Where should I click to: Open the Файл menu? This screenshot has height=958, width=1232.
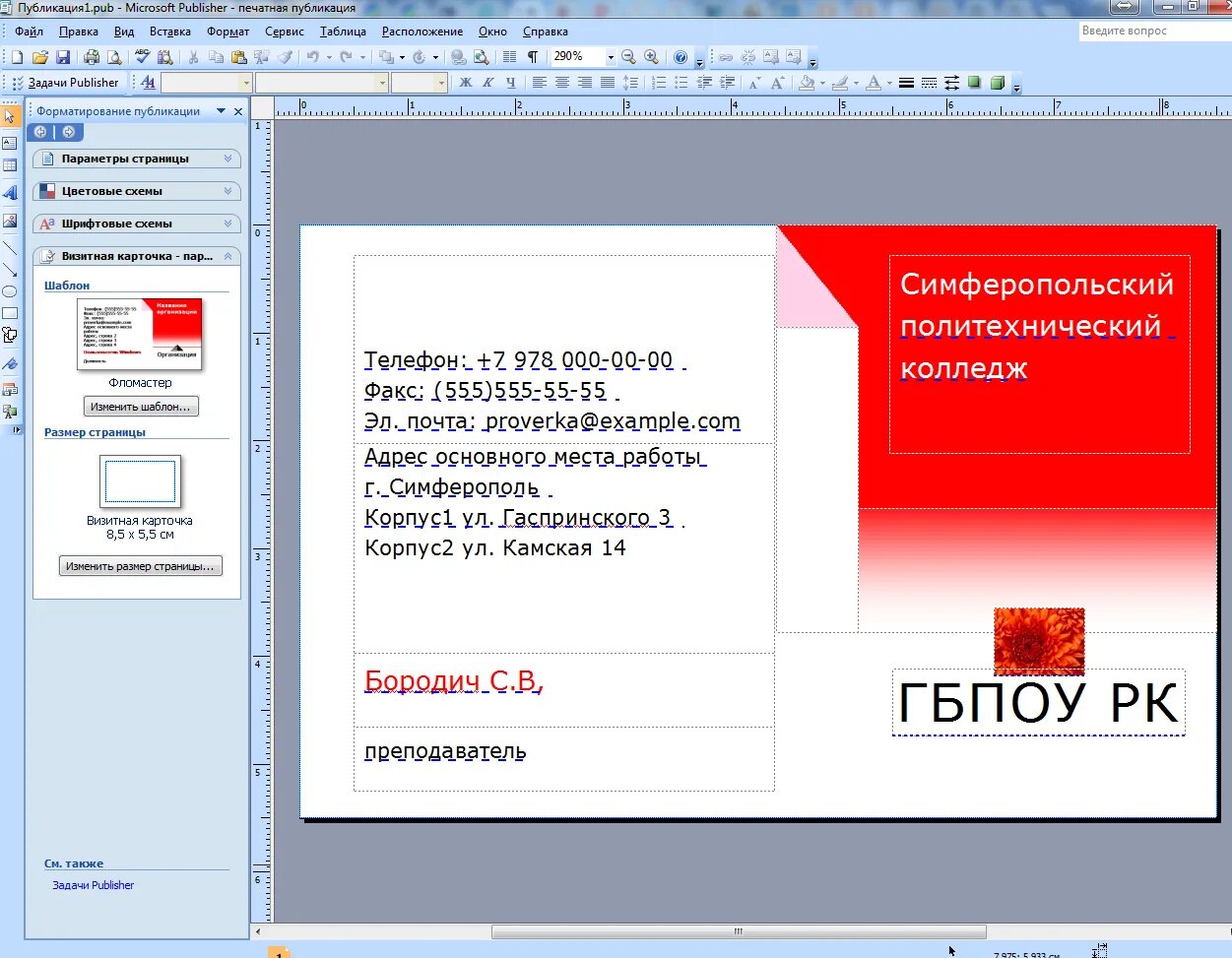[x=29, y=32]
